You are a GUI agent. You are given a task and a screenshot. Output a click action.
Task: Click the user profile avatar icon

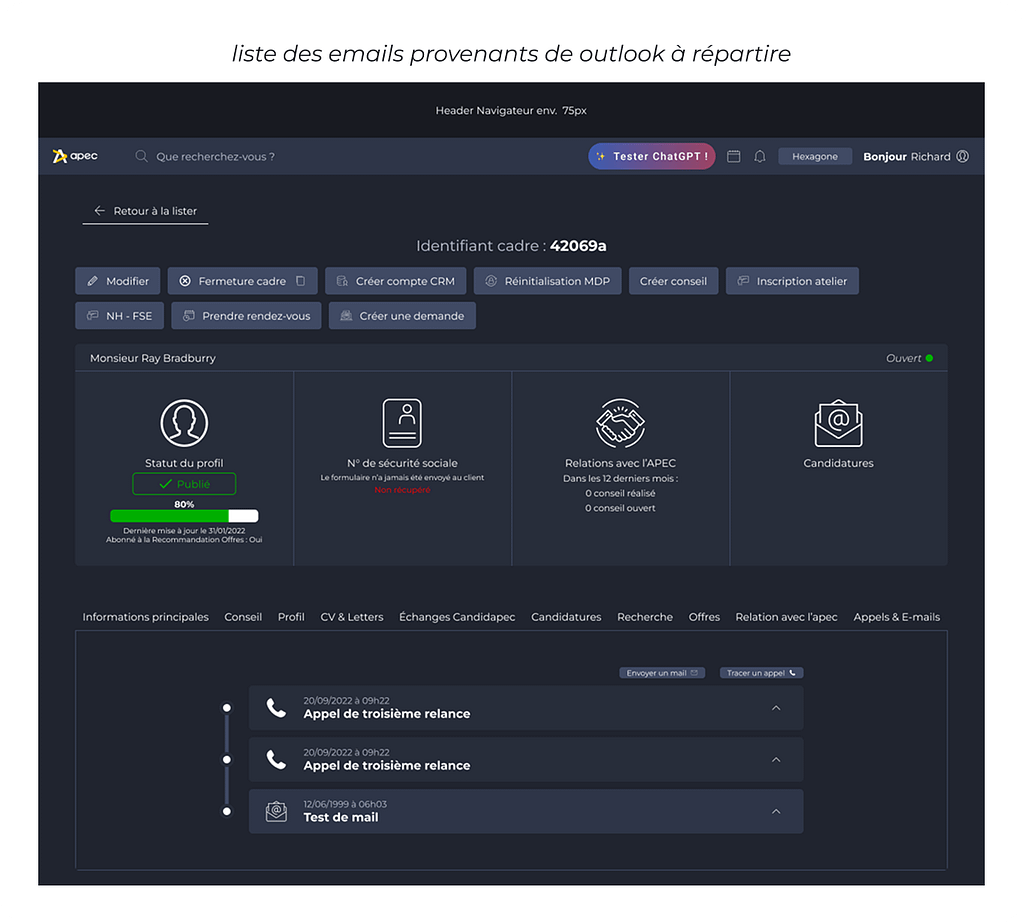[x=963, y=157]
